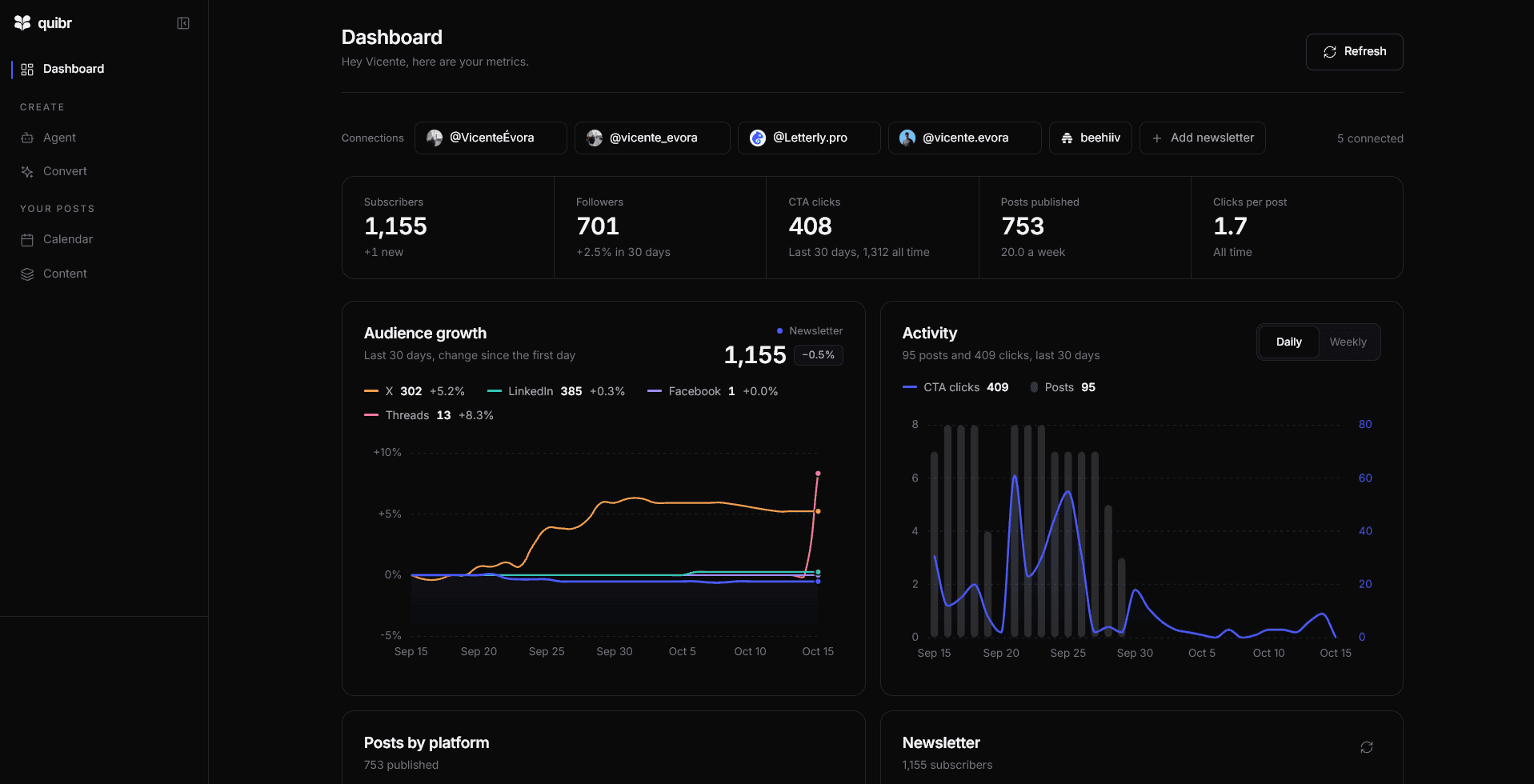Toggle the LinkedIn series in legend
Viewport: 1534px width, 784px height.
tap(556, 391)
